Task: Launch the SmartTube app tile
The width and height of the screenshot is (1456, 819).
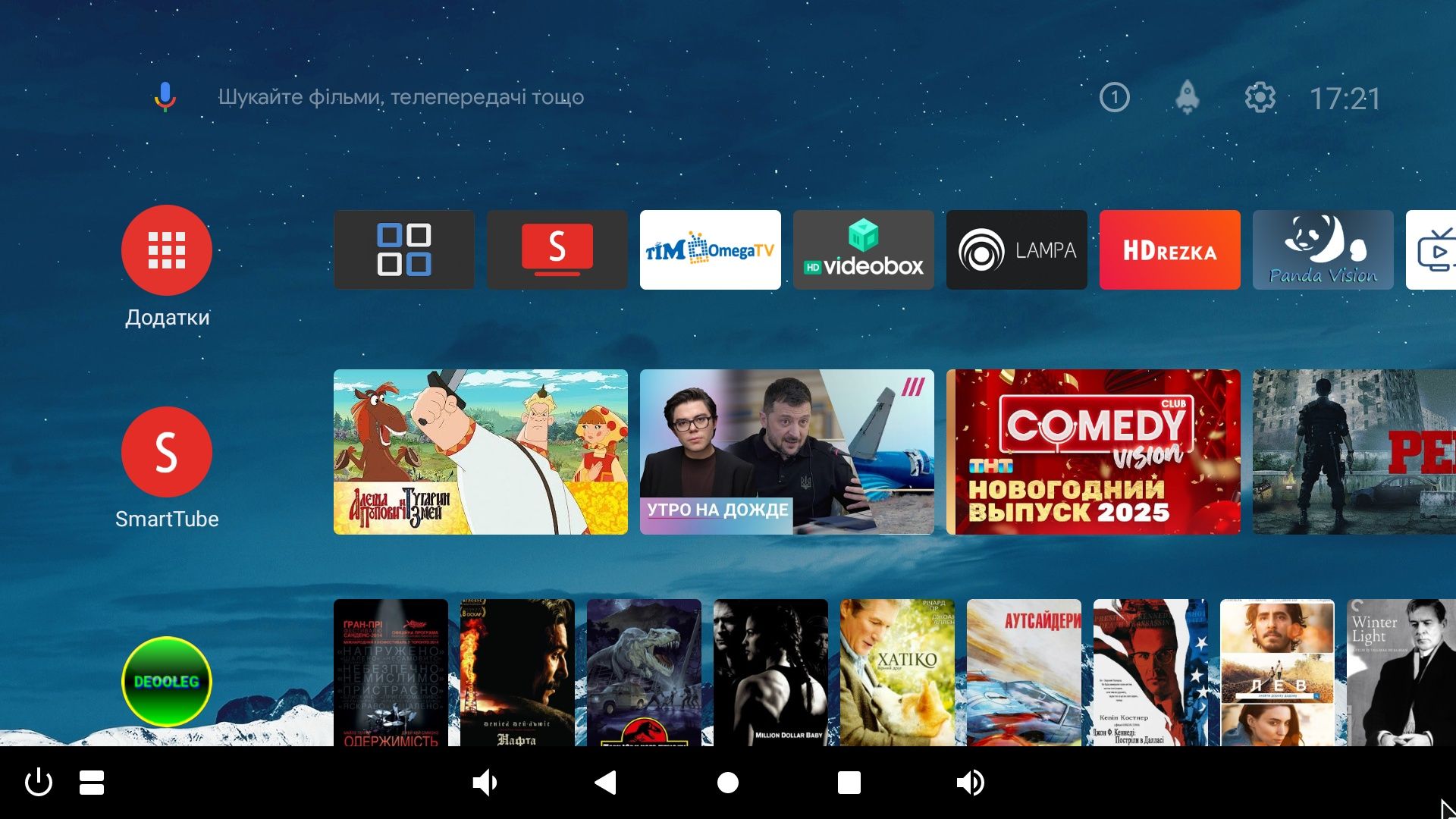Action: [x=557, y=249]
